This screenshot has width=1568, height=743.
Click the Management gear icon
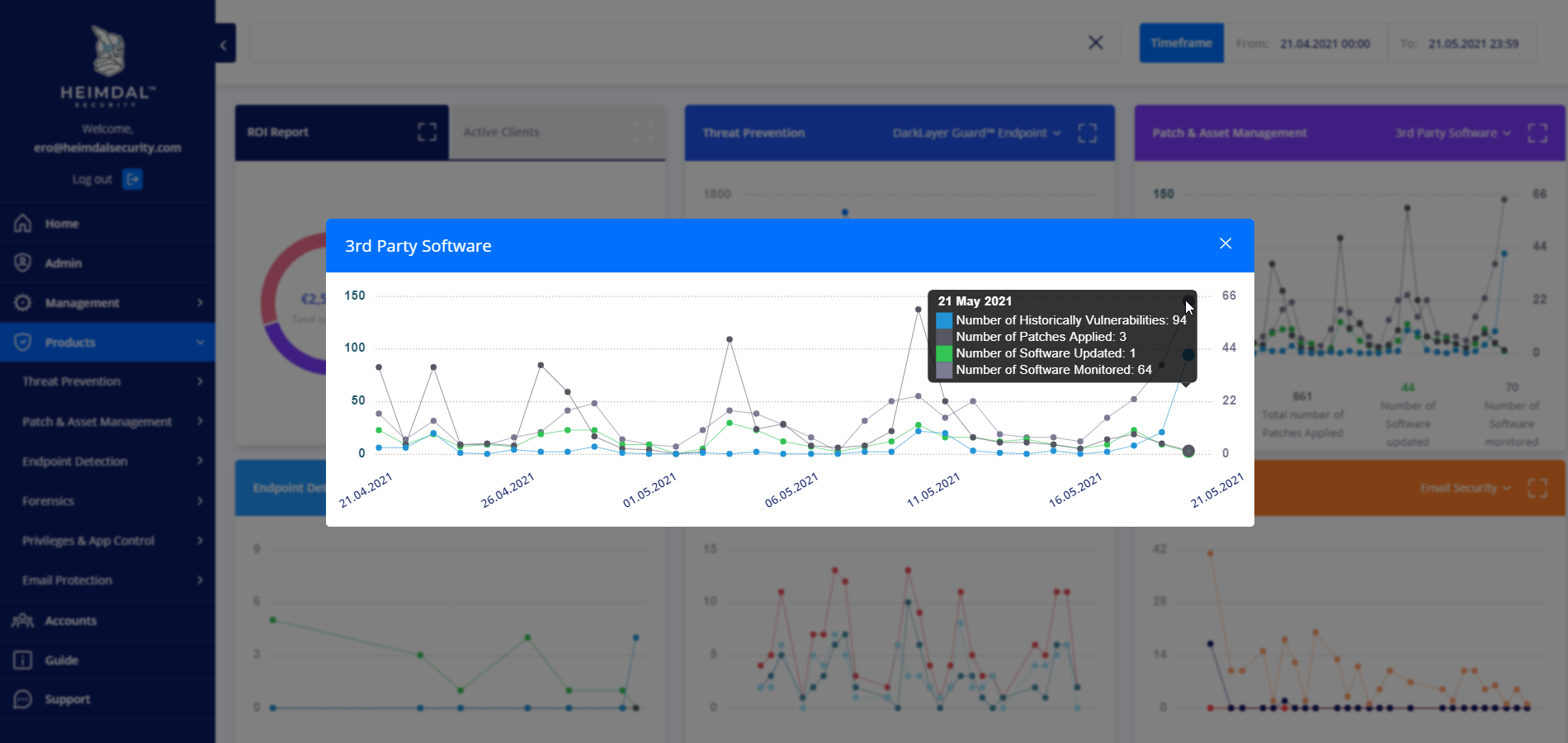coord(23,302)
